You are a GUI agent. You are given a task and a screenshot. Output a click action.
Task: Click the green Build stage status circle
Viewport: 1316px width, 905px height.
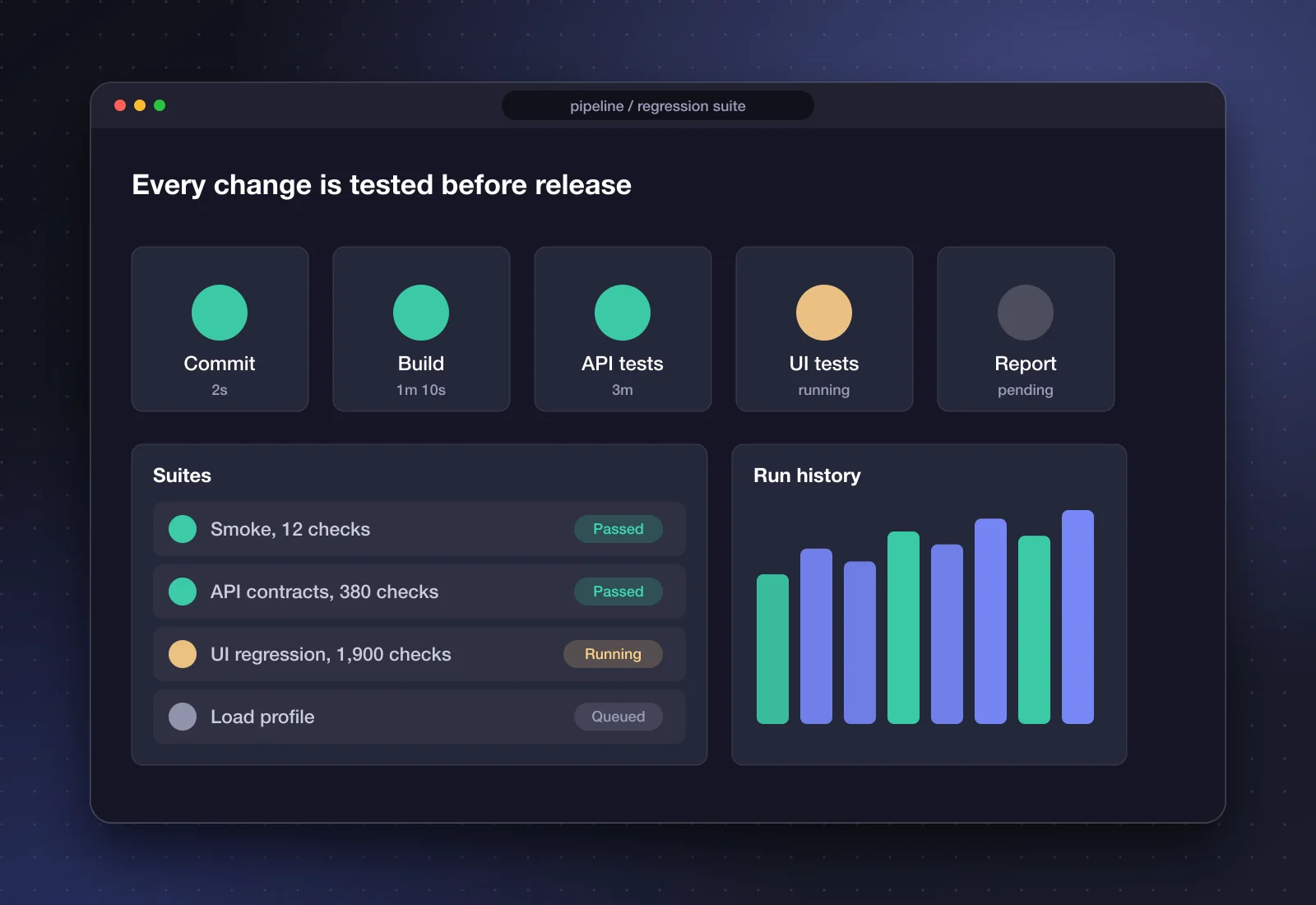coord(421,313)
